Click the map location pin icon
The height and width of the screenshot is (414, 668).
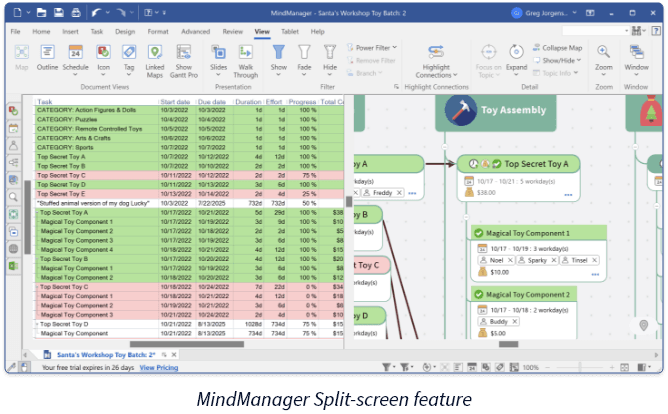[x=643, y=325]
